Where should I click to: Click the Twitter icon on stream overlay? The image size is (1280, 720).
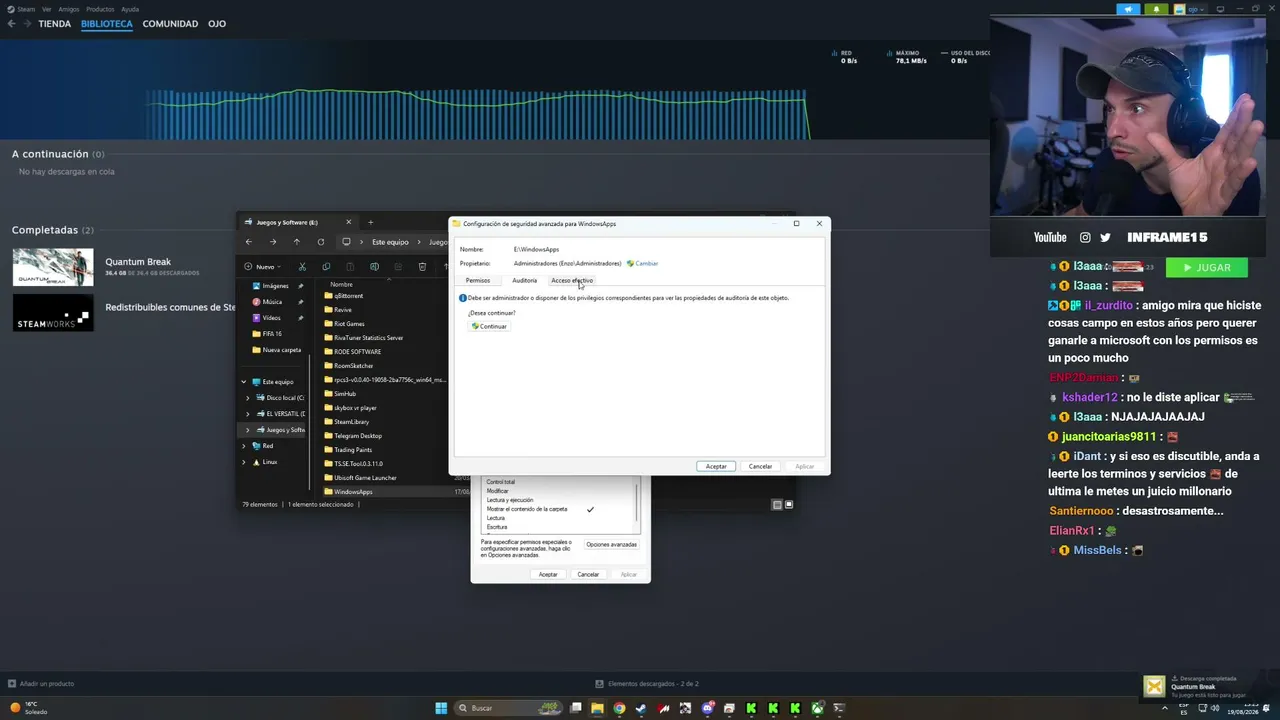click(1105, 237)
